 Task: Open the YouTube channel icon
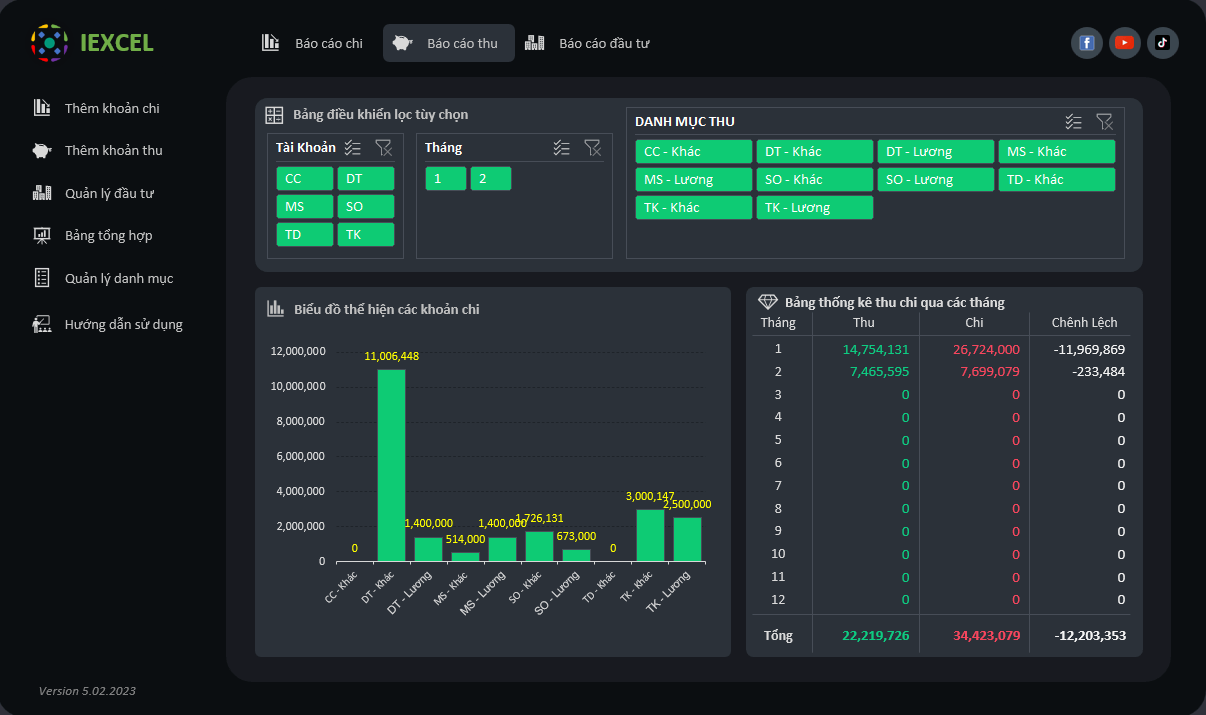point(1125,43)
